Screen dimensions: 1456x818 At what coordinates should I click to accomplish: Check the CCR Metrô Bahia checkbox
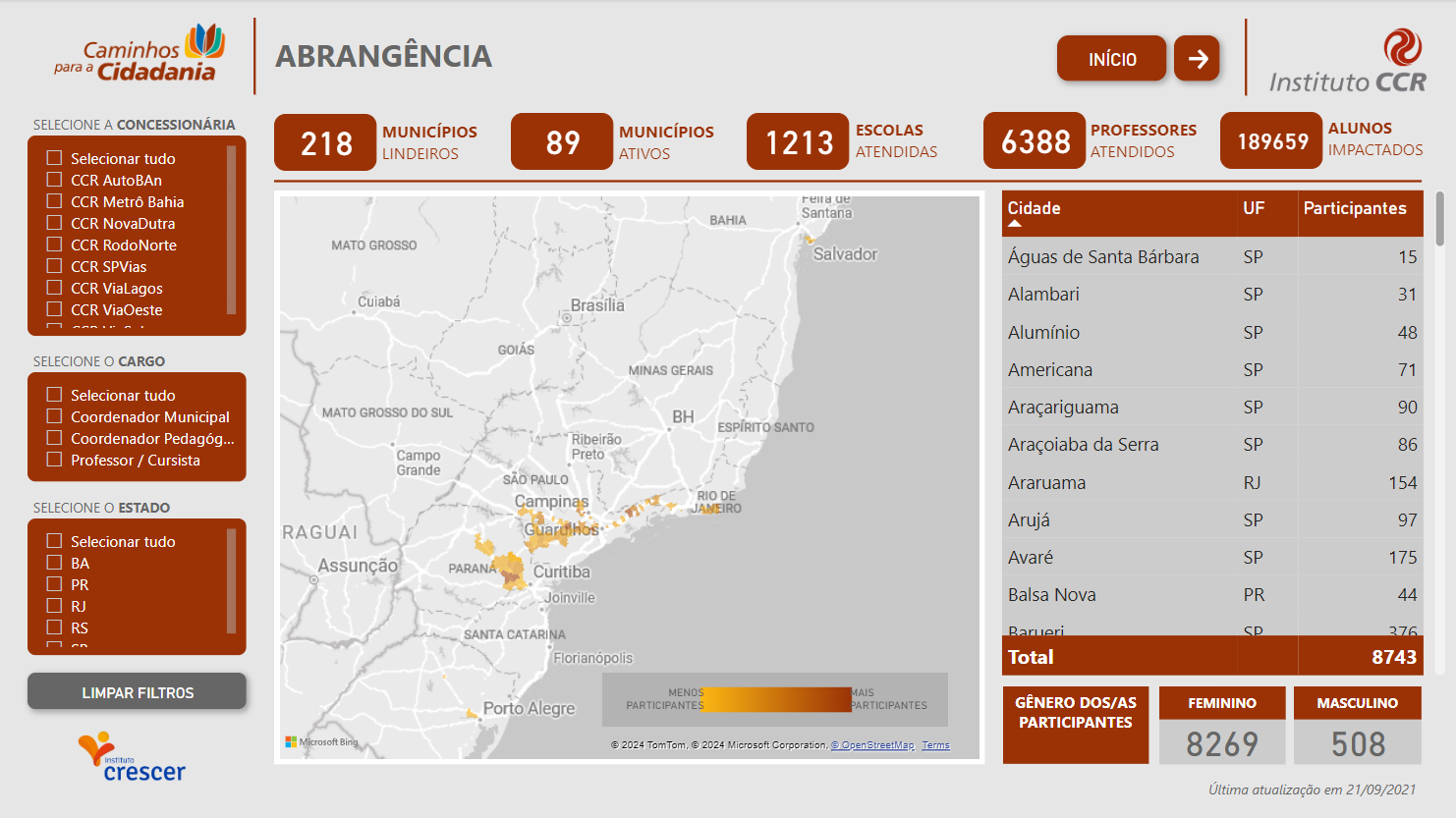pos(55,201)
